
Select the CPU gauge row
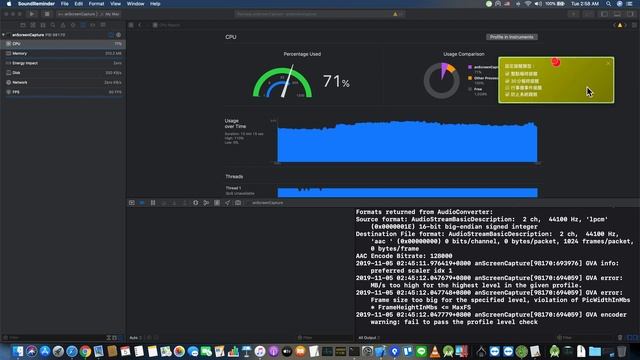[x=63, y=44]
